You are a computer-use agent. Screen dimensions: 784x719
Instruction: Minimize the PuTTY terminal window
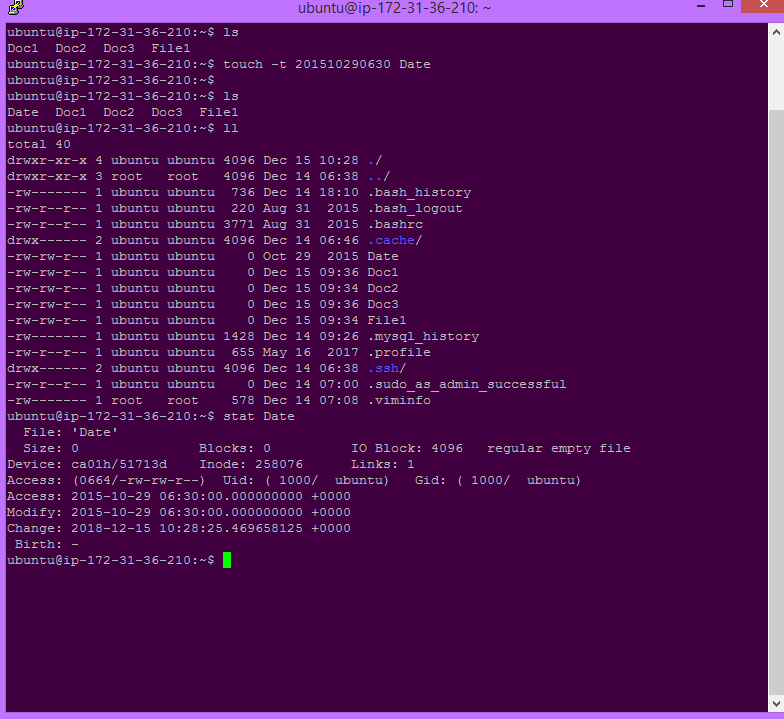click(701, 6)
